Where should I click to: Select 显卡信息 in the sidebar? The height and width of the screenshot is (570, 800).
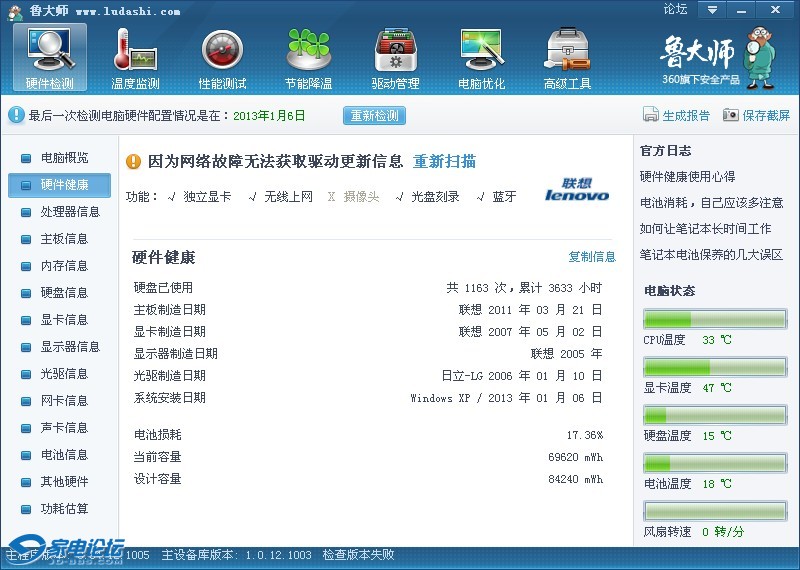64,320
